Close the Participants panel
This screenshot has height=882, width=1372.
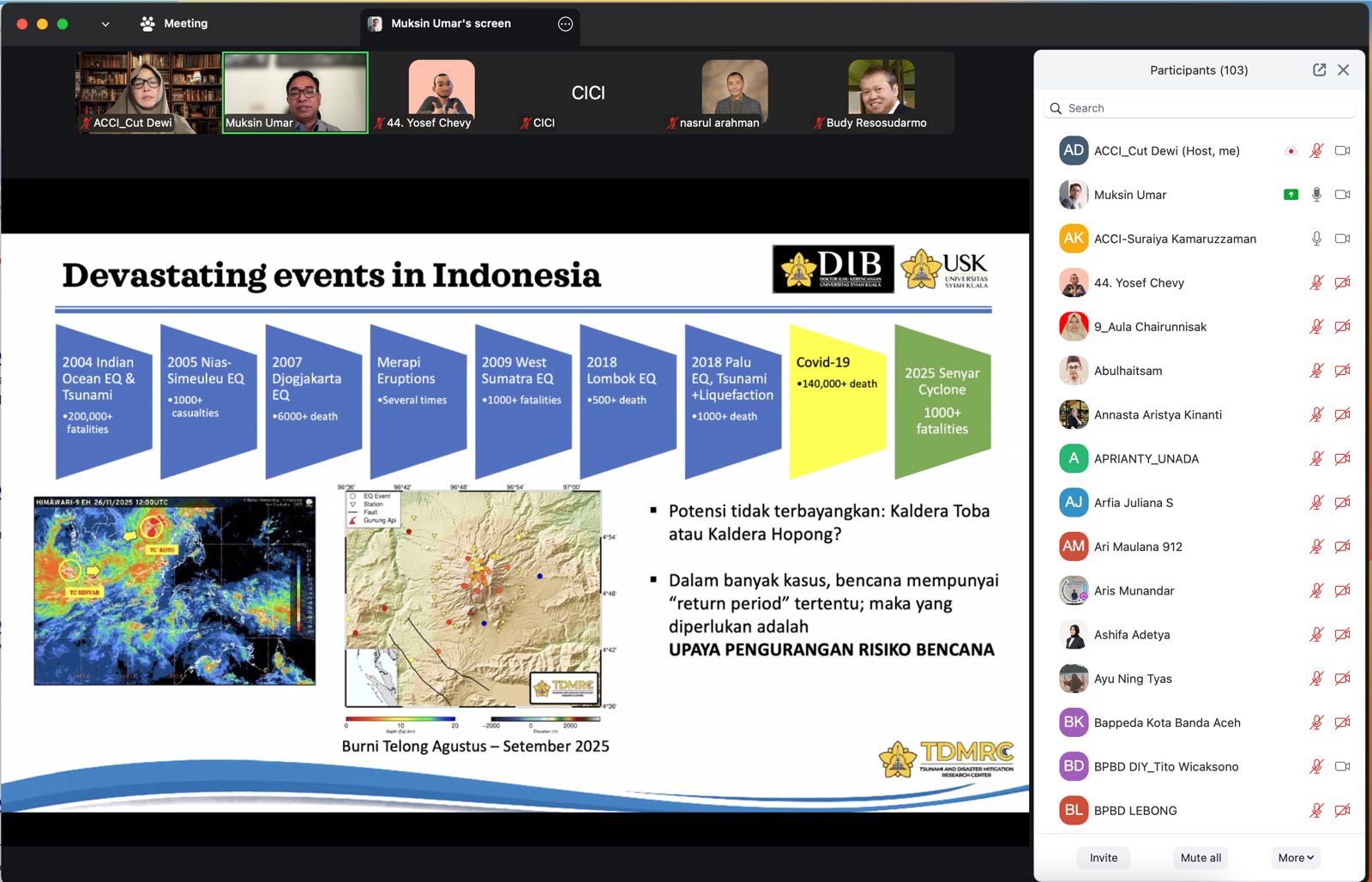1344,70
